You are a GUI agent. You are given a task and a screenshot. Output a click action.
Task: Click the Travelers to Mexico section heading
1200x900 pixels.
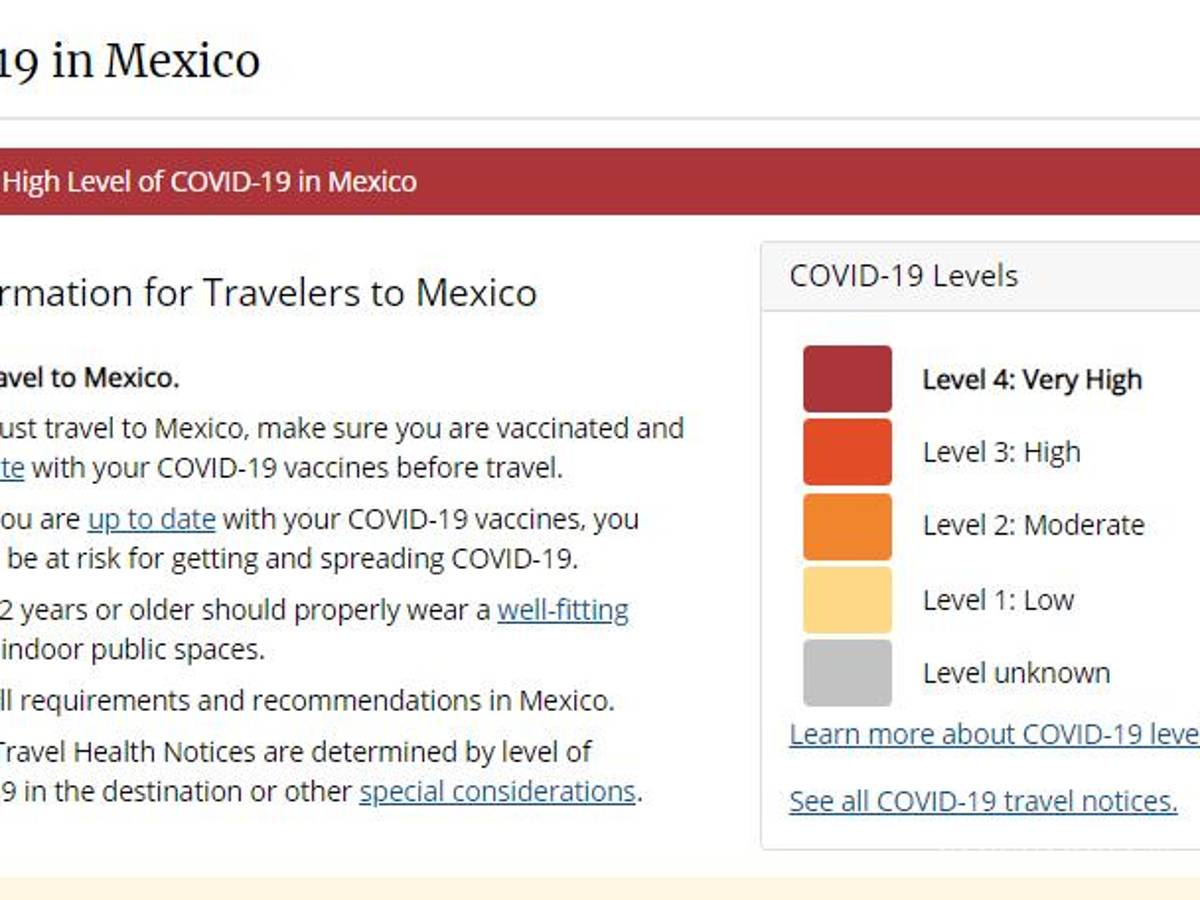270,293
